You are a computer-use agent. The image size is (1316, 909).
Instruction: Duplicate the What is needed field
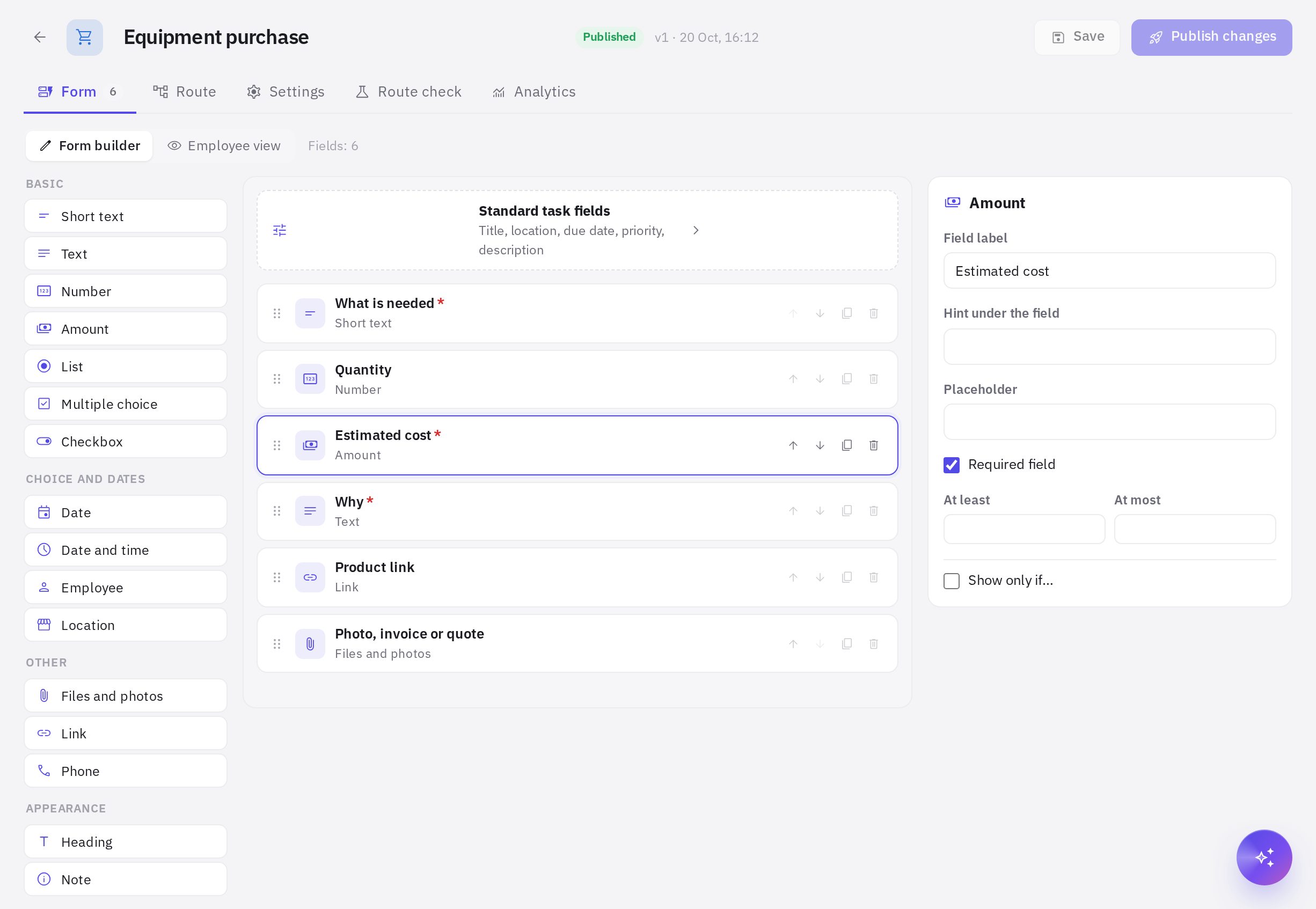pyautogui.click(x=846, y=313)
